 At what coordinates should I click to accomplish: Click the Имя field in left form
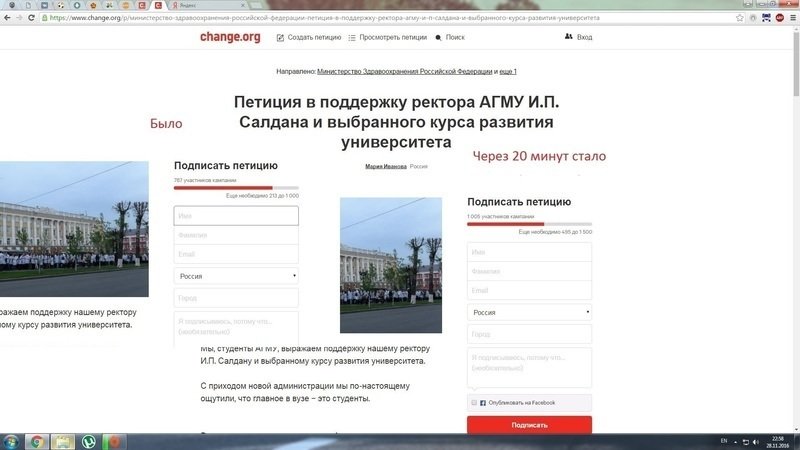click(x=236, y=216)
